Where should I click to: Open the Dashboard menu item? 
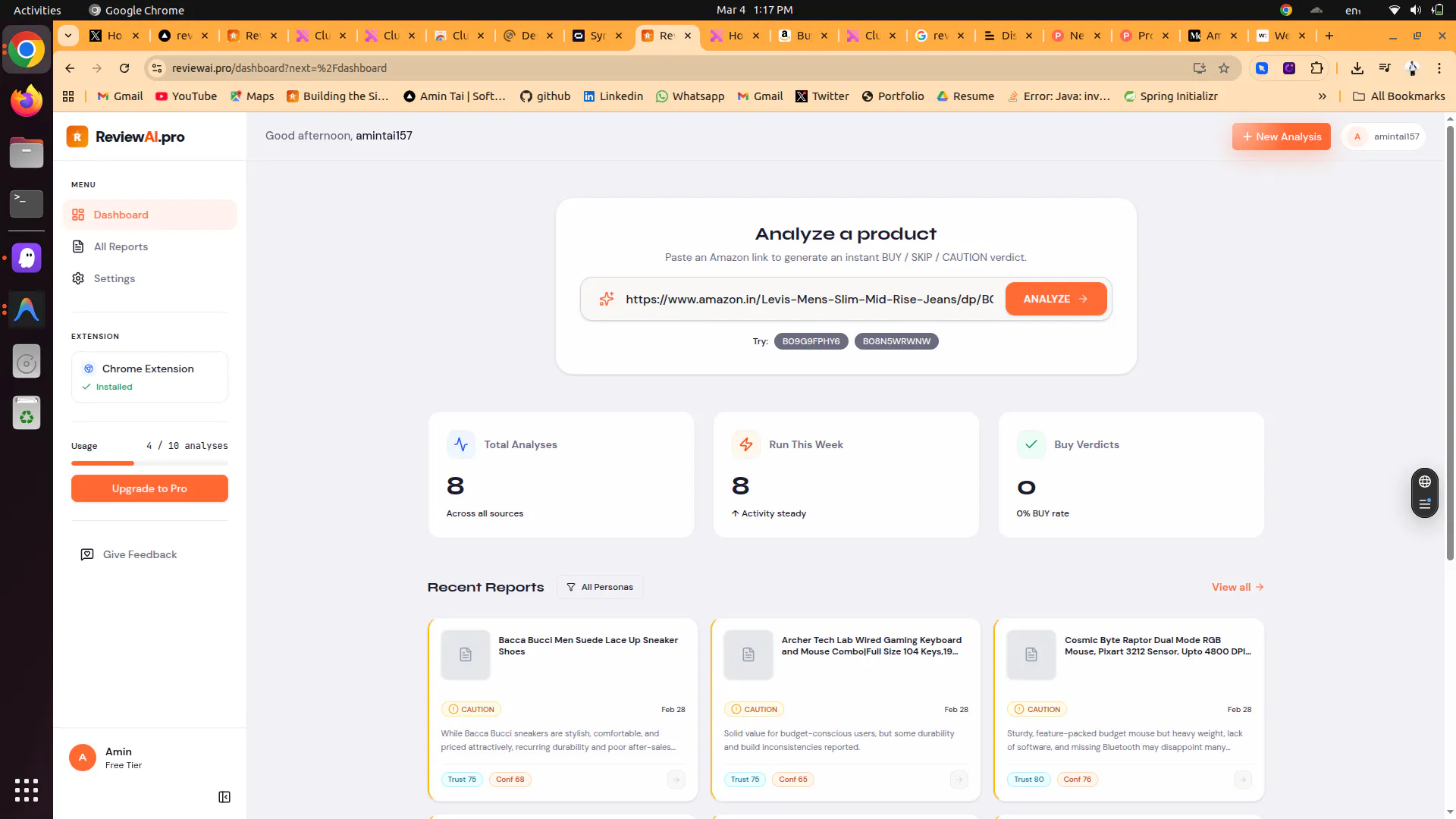149,215
